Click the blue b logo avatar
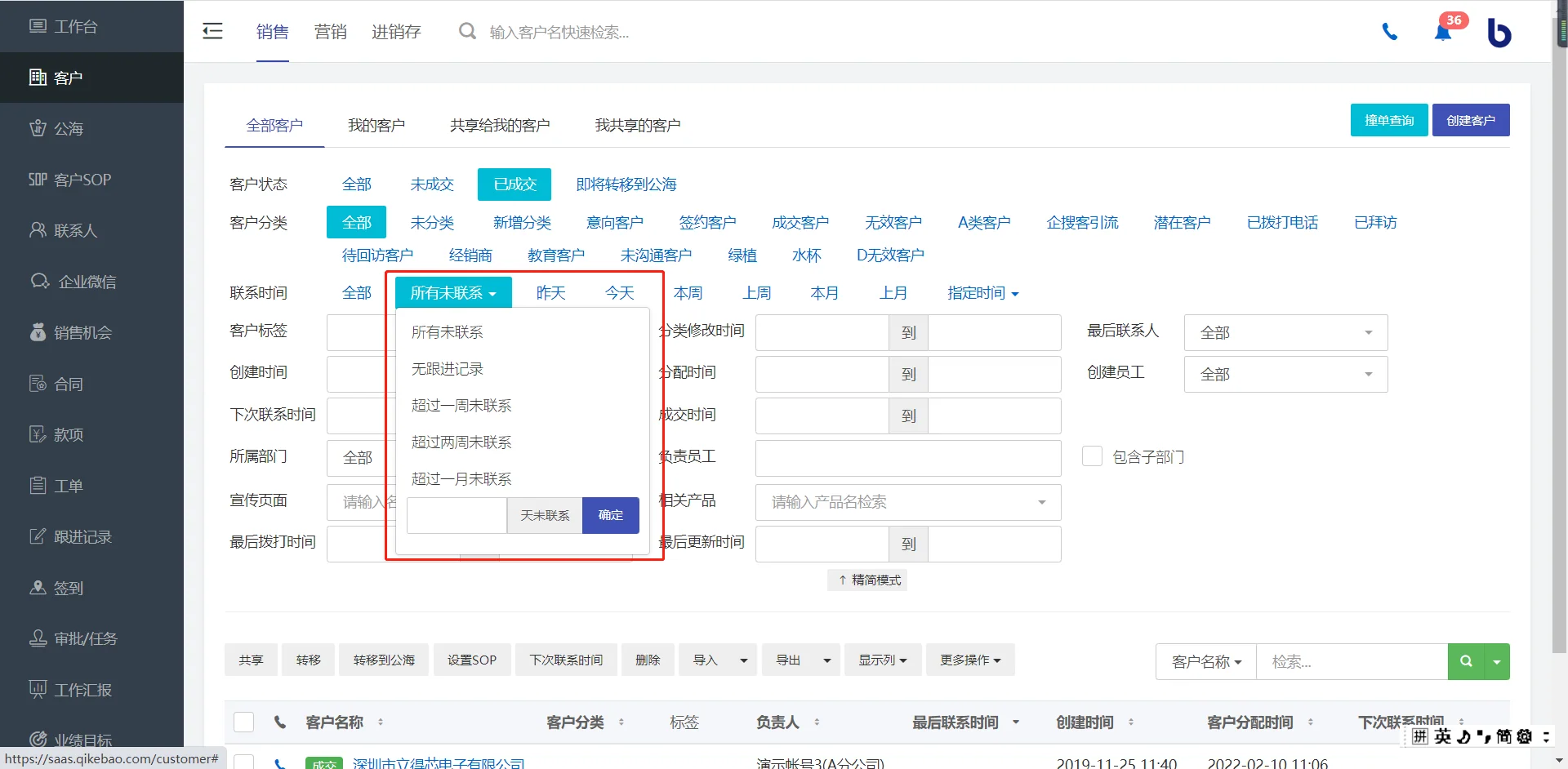Screen dimensions: 1568x769 1499,33
